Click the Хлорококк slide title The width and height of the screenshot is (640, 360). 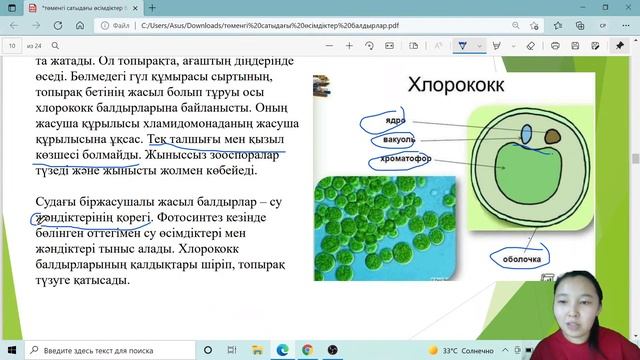click(x=456, y=85)
